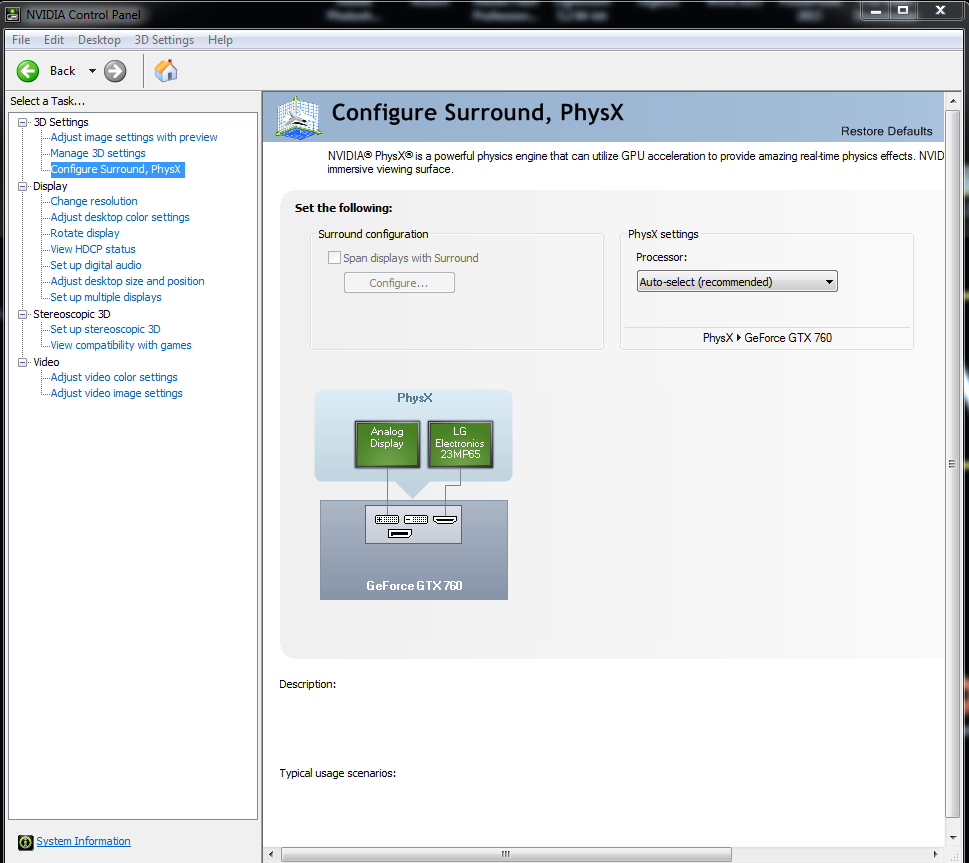Click the Configure Surround, PhysX header icon
This screenshot has width=969, height=863.
click(298, 117)
